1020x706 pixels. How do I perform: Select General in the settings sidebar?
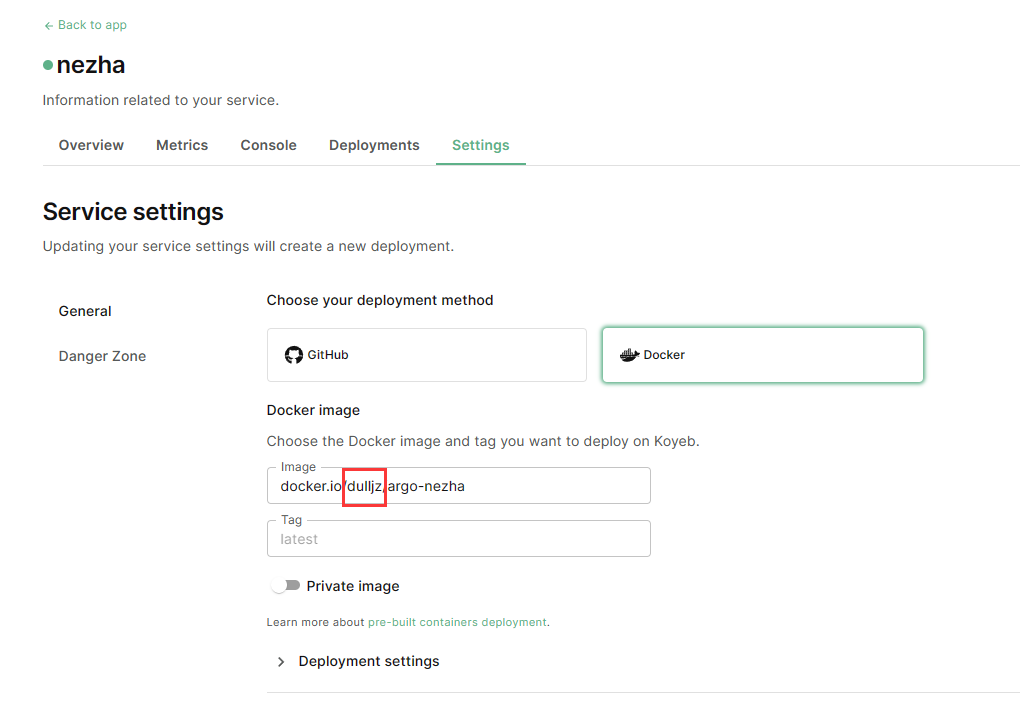(x=85, y=311)
